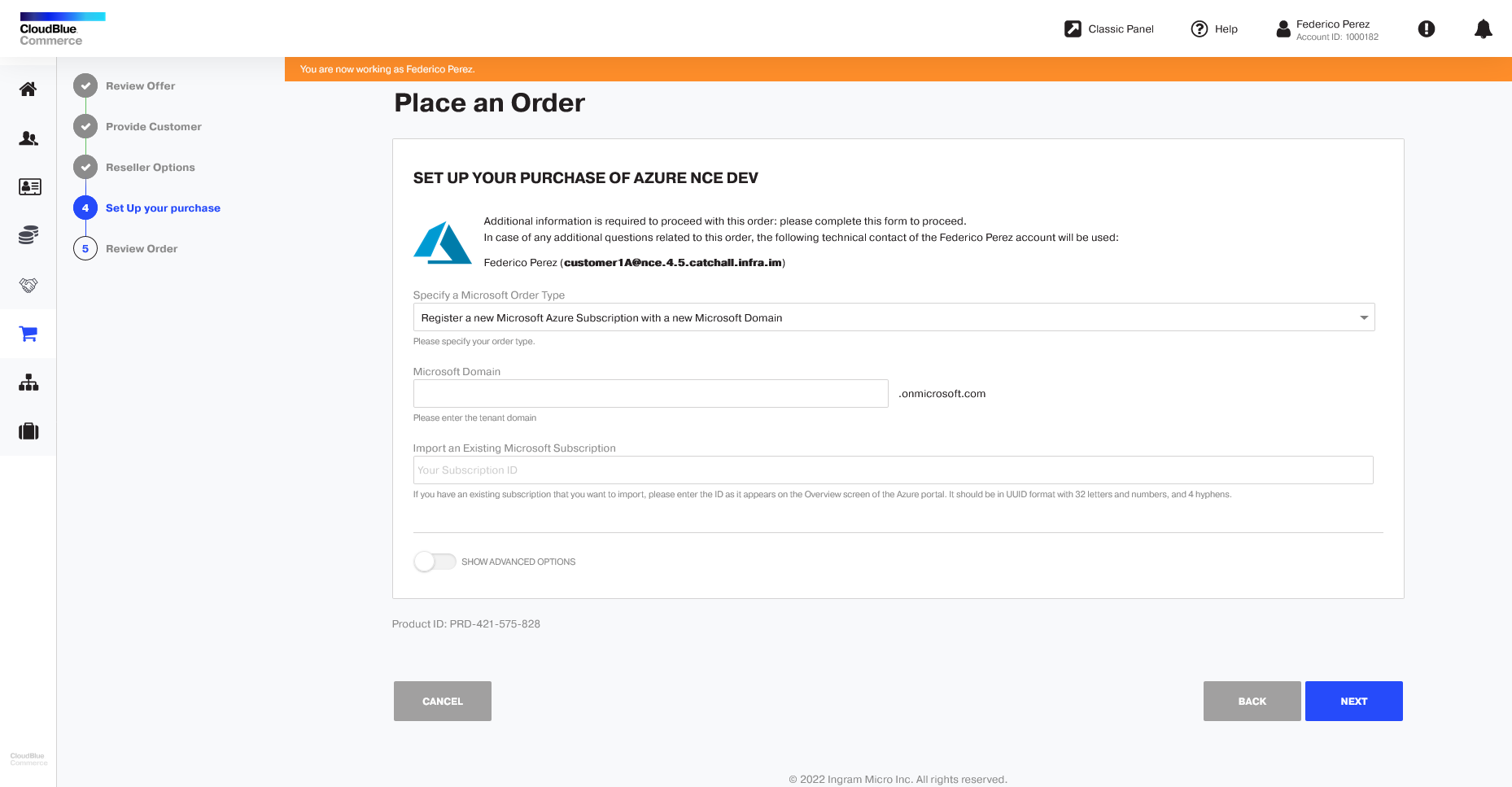The width and height of the screenshot is (1512, 787).
Task: Click the user avatar icon beside Federico Perez
Action: (1283, 29)
